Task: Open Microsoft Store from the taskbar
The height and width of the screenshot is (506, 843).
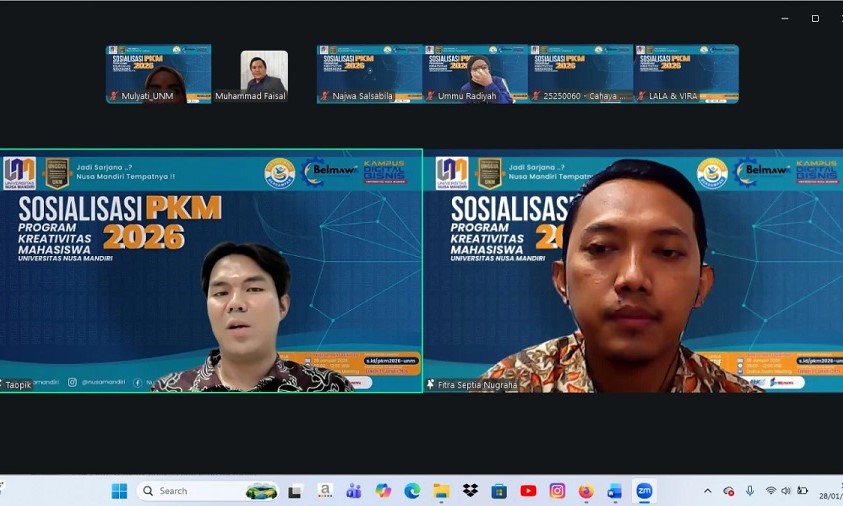Action: click(x=499, y=491)
